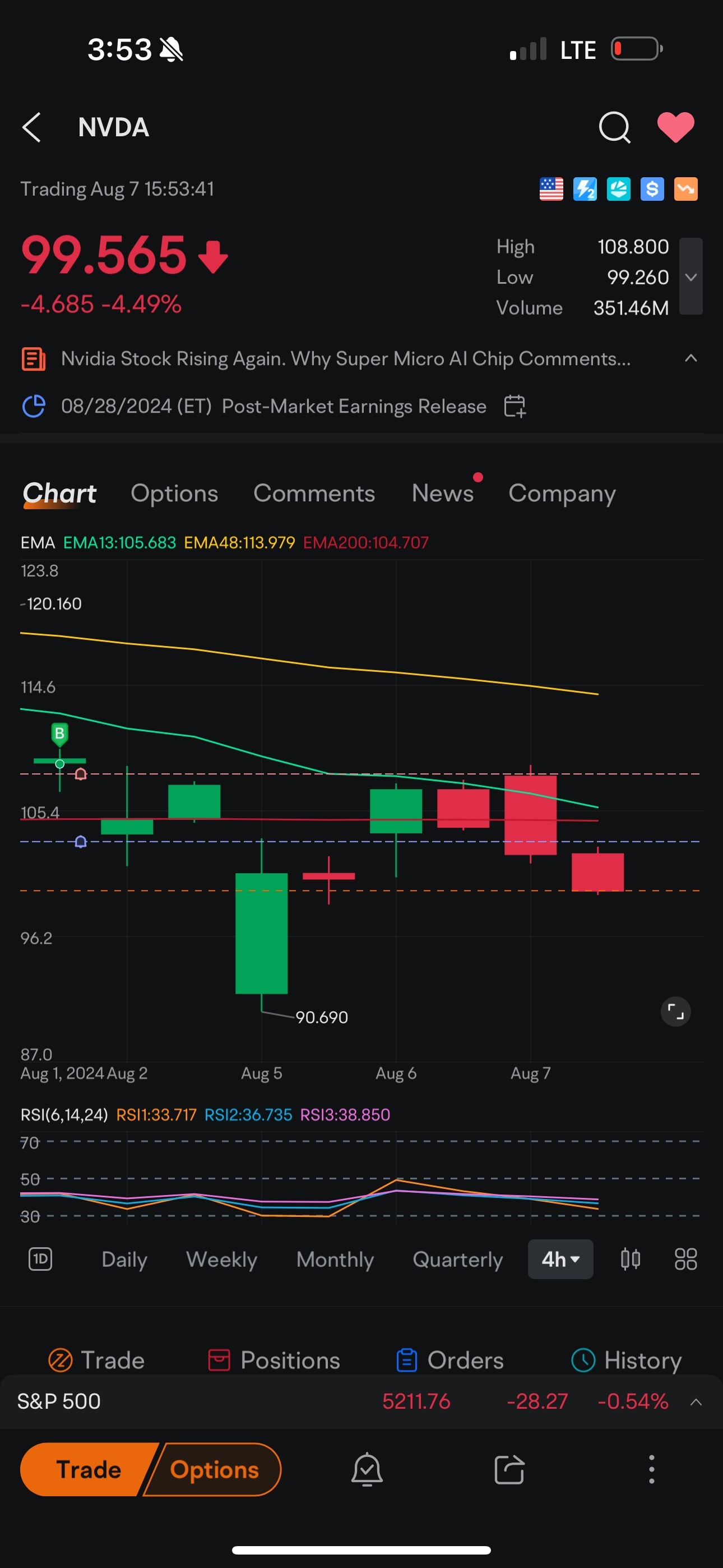The width and height of the screenshot is (723, 1568).
Task: Share the stock via share icon
Action: pos(509,1469)
